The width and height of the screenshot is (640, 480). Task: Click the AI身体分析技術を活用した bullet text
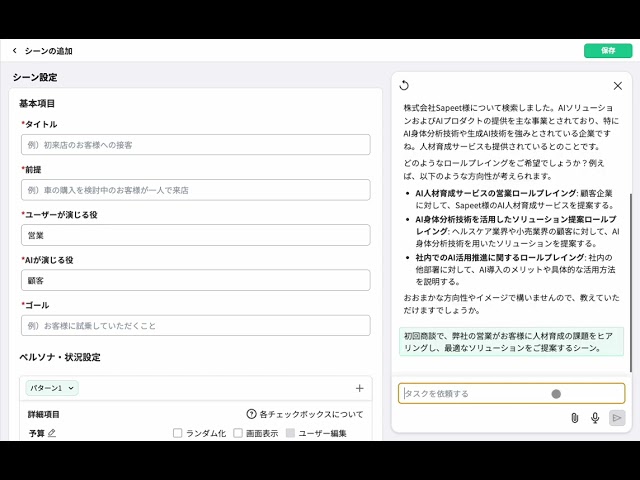pyautogui.click(x=517, y=231)
